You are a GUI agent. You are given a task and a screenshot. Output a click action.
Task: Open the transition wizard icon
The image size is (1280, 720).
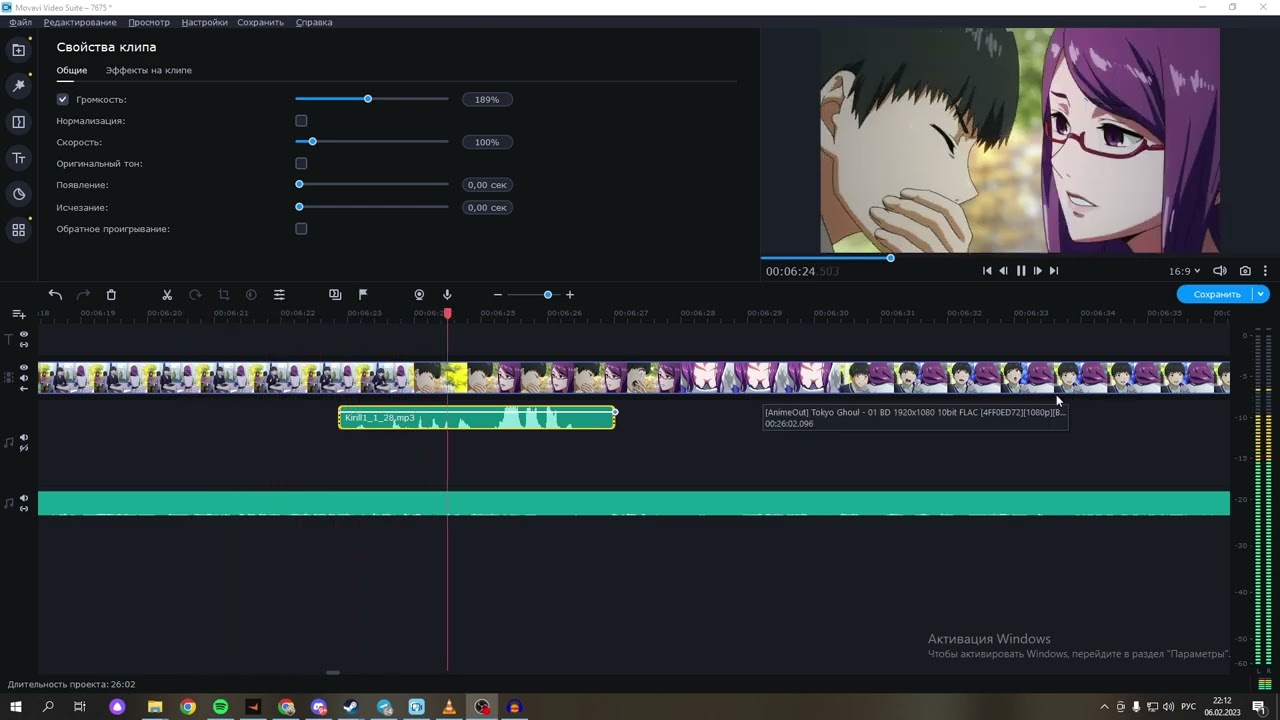(335, 295)
